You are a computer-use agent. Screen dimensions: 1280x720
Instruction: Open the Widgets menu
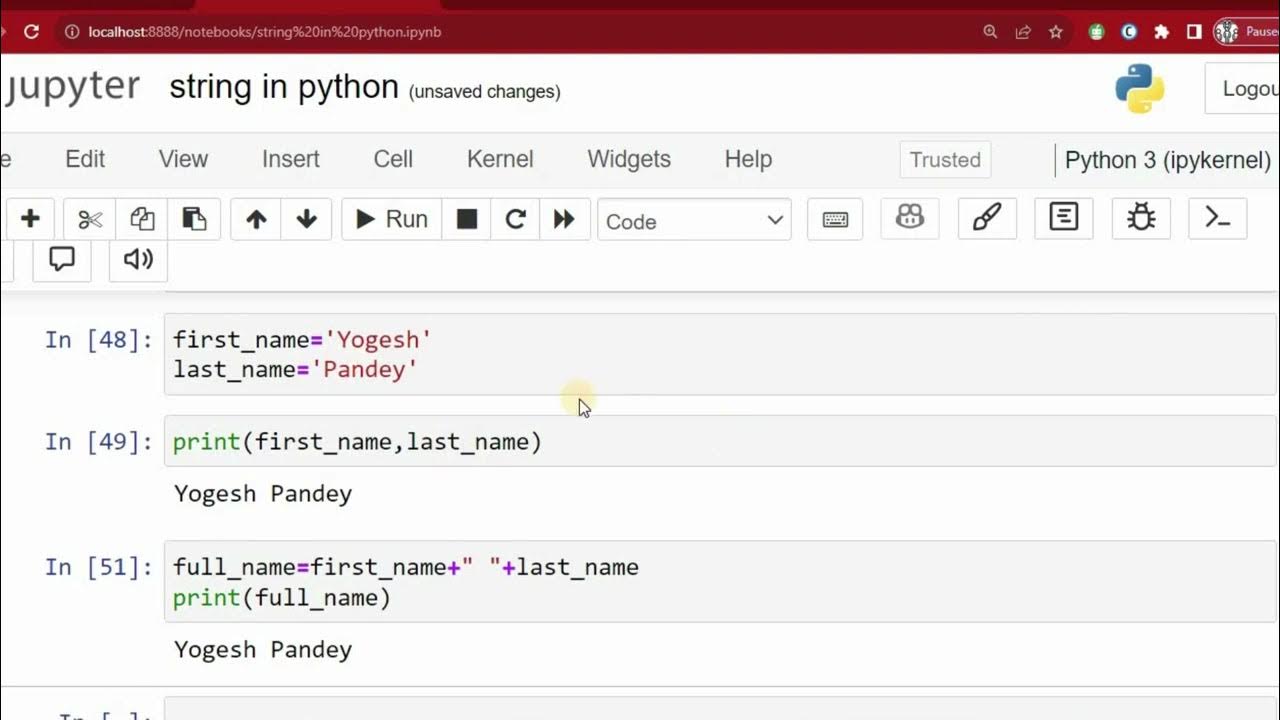click(629, 159)
